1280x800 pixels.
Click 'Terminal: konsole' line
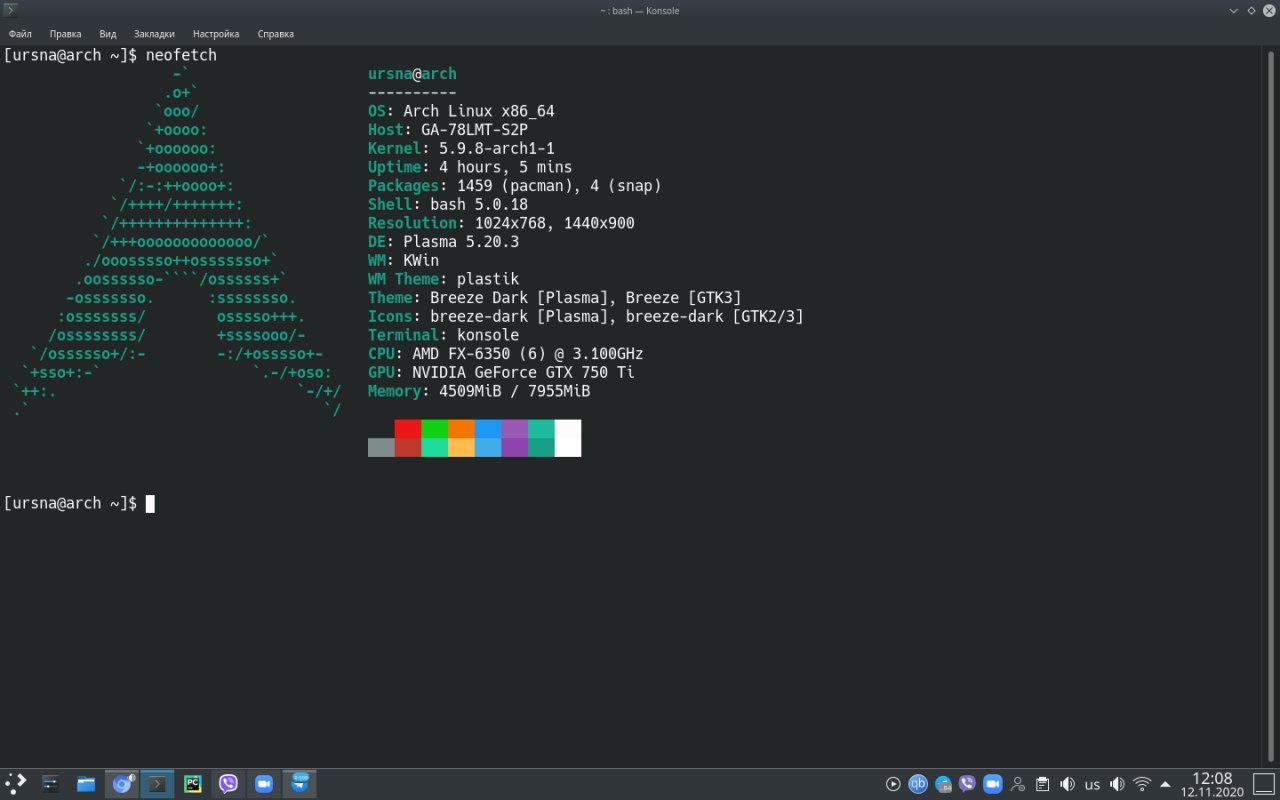tap(443, 335)
